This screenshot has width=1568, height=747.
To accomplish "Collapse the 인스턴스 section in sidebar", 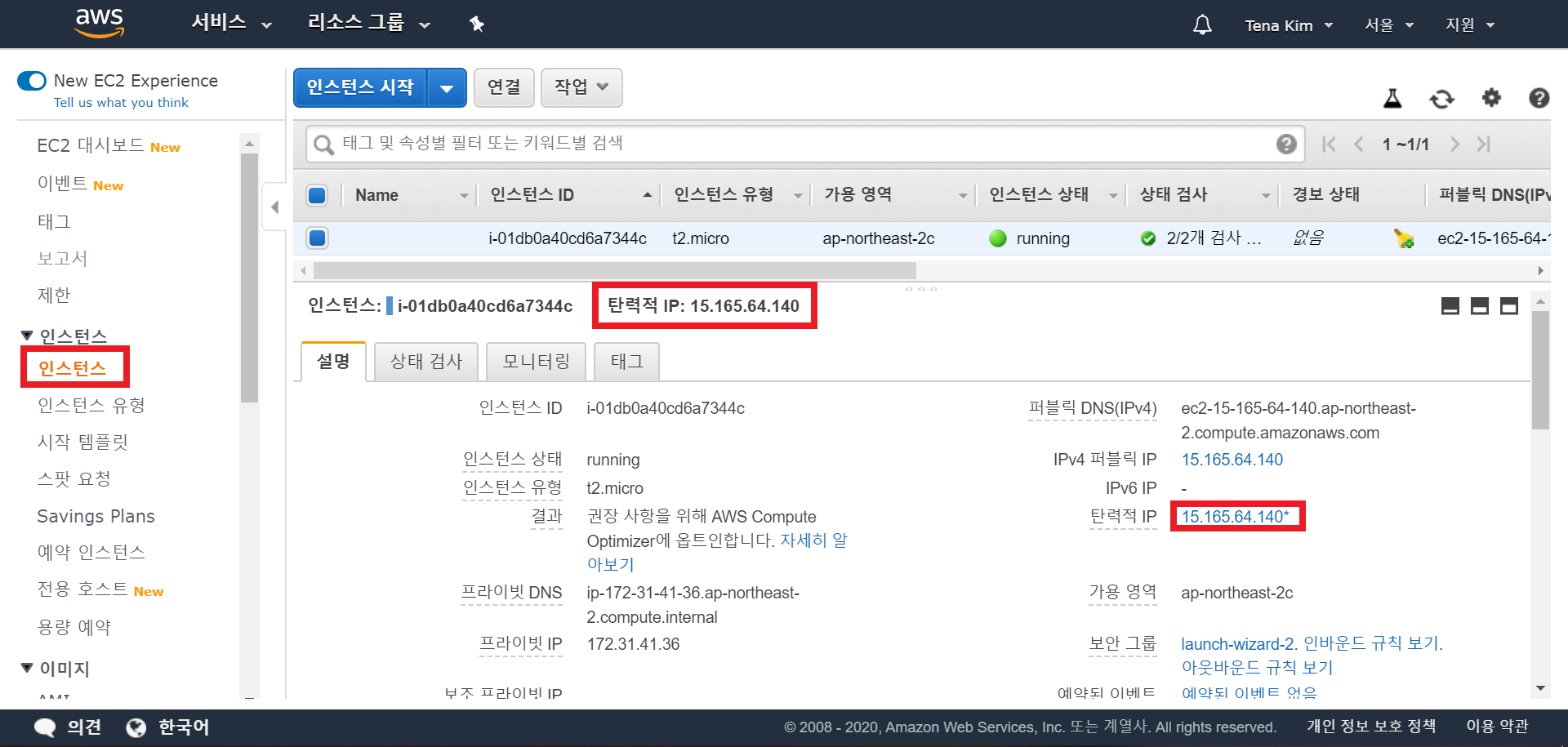I will pos(27,336).
